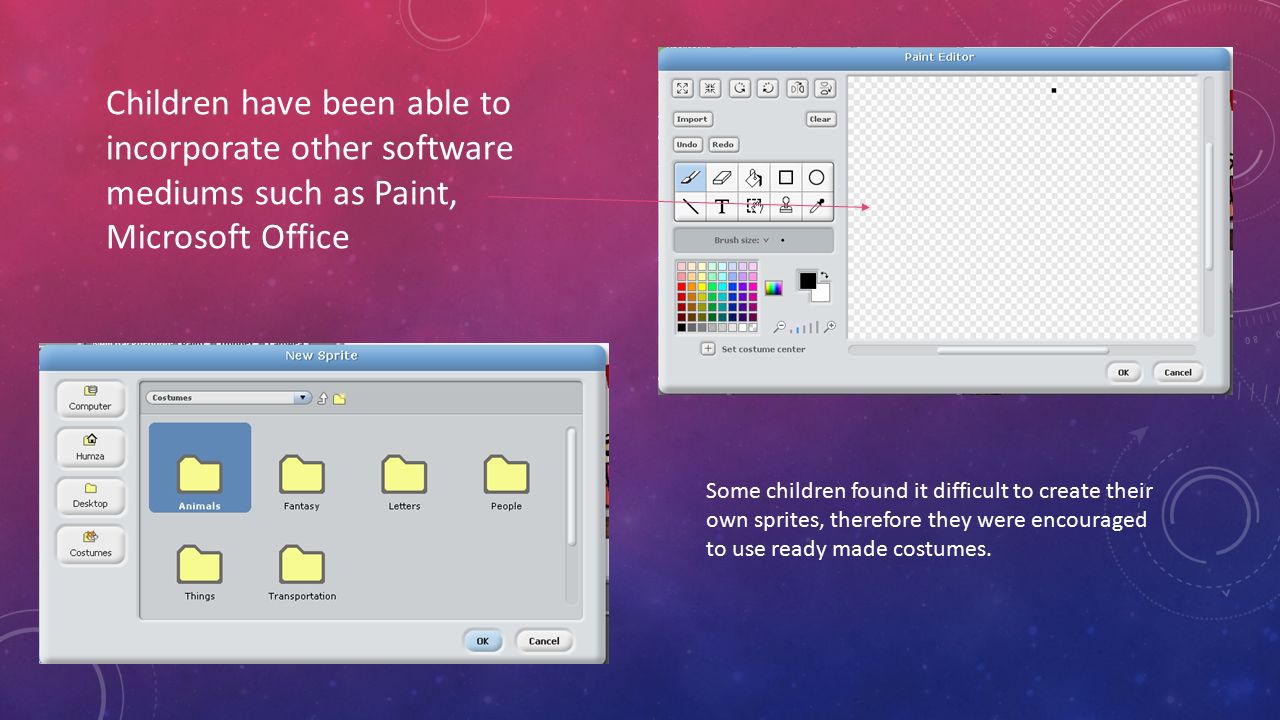Go to Computer shortcut in New Sprite
The width and height of the screenshot is (1280, 720).
click(x=91, y=398)
